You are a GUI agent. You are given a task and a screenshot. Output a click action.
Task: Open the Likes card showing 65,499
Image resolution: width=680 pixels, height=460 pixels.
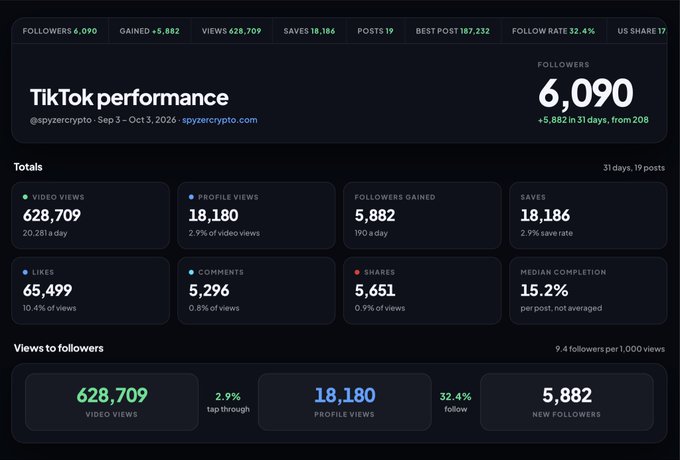pos(91,291)
